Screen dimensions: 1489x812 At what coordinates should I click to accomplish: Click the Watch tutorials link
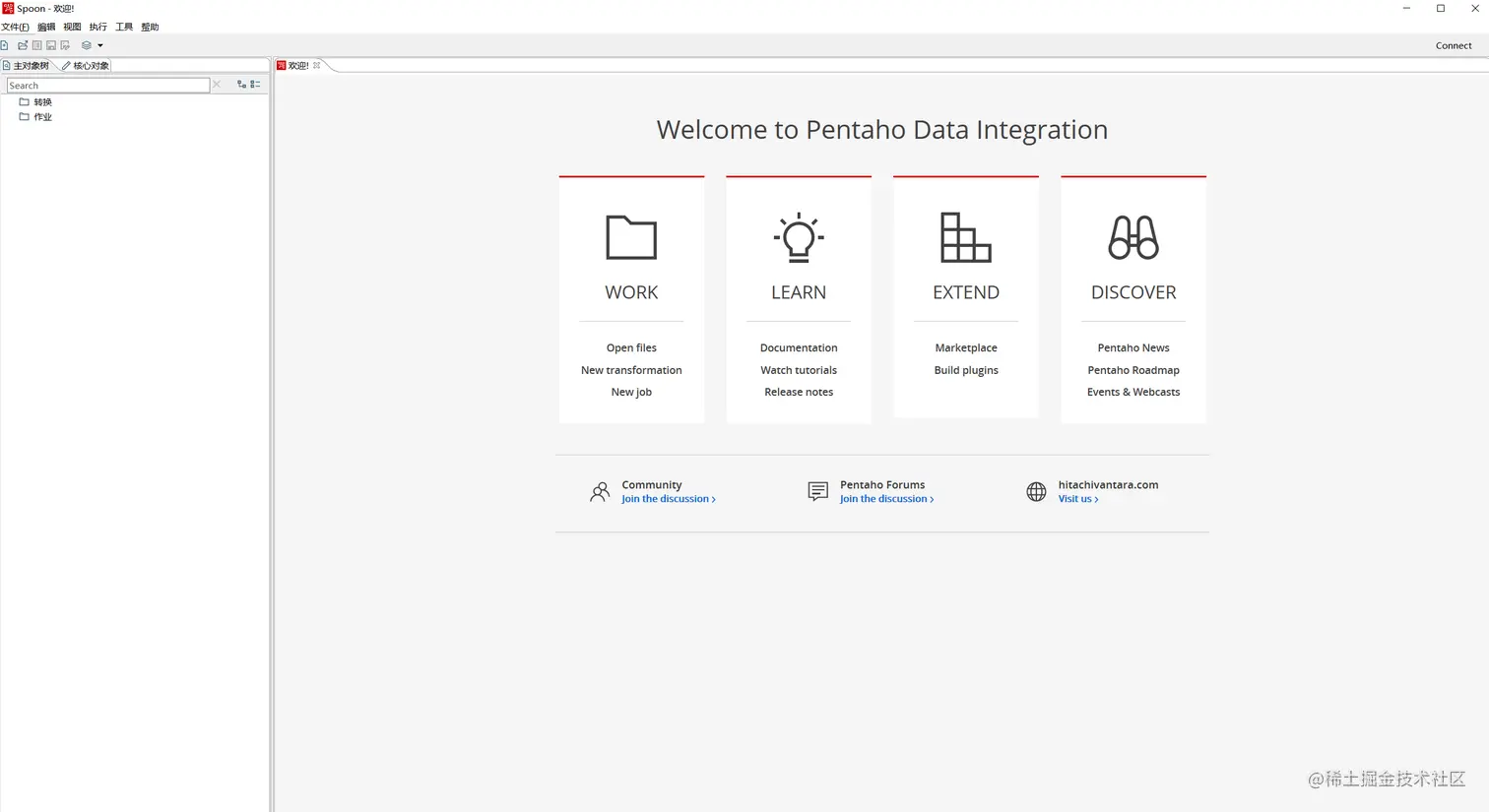click(x=799, y=370)
